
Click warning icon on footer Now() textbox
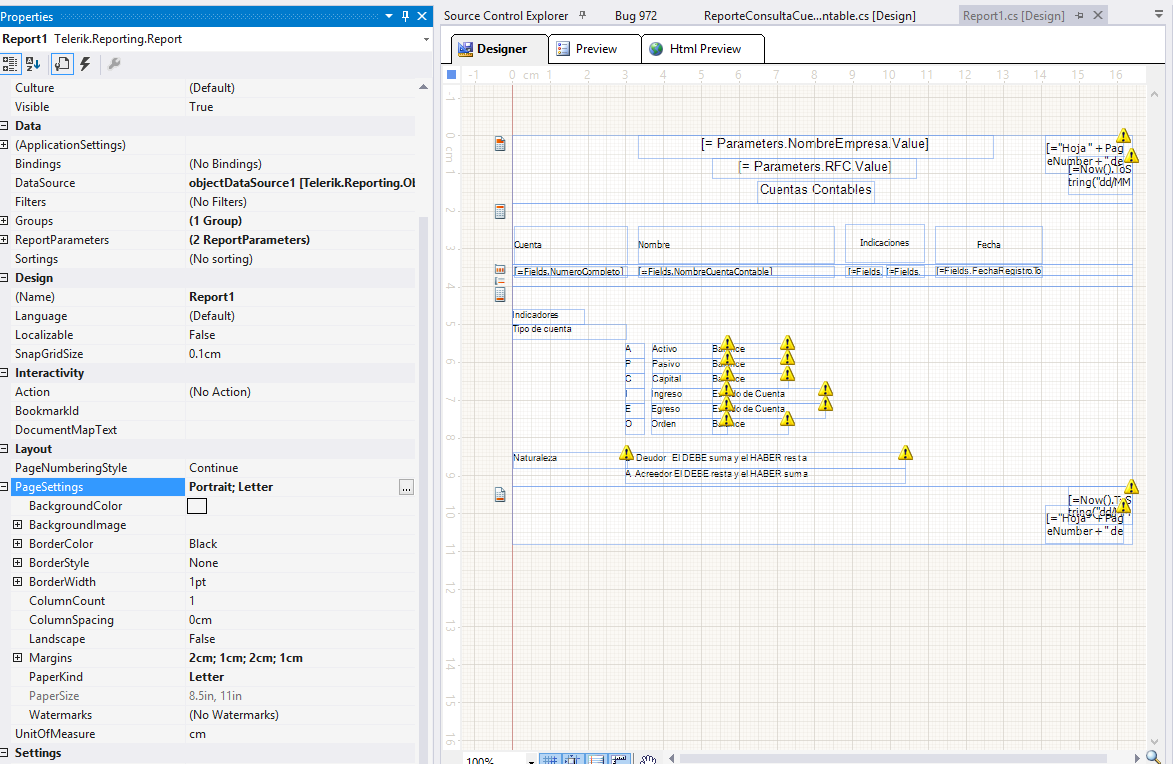(1131, 487)
